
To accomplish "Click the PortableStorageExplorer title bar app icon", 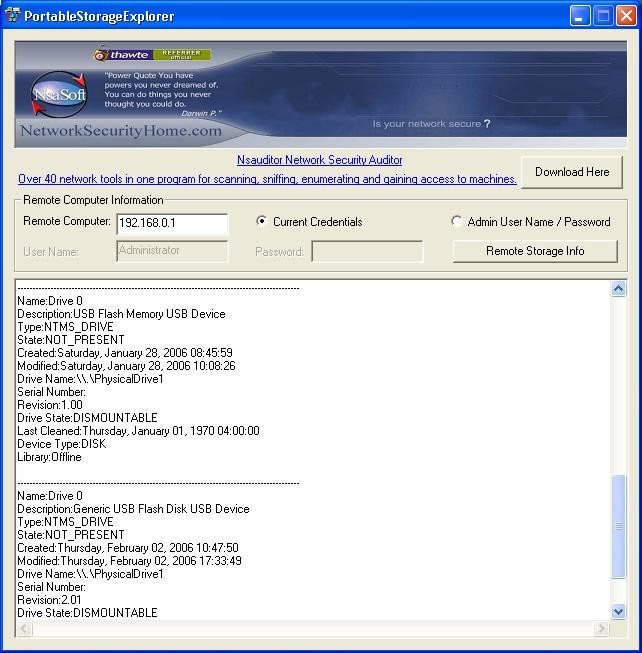I will point(12,15).
